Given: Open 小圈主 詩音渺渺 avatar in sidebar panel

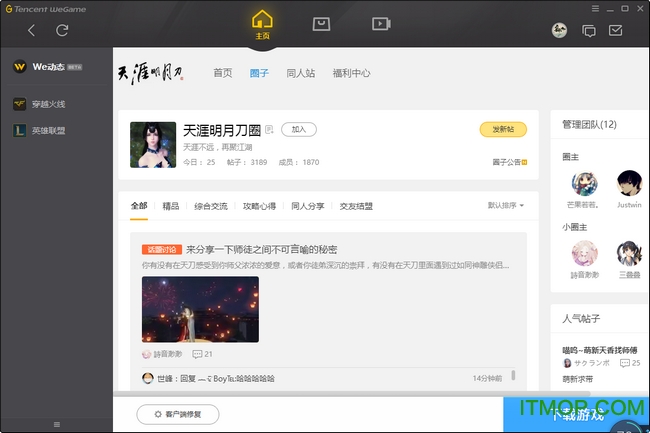Looking at the screenshot, I should (585, 253).
